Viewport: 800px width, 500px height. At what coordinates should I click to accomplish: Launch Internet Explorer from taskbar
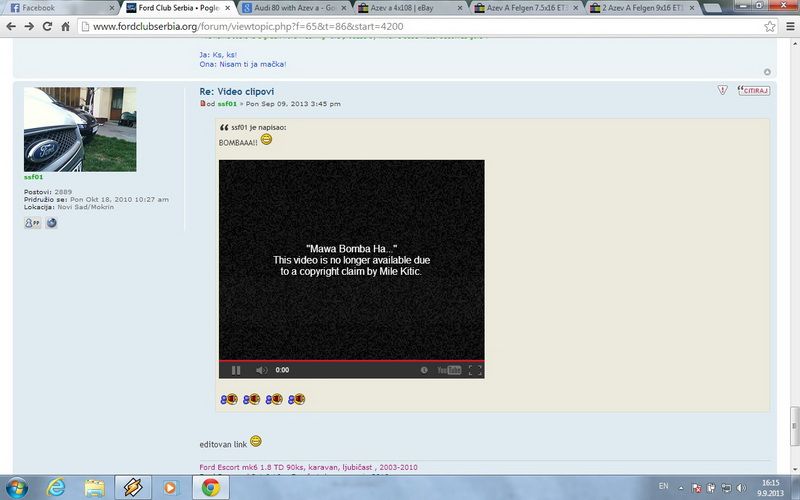click(55, 488)
